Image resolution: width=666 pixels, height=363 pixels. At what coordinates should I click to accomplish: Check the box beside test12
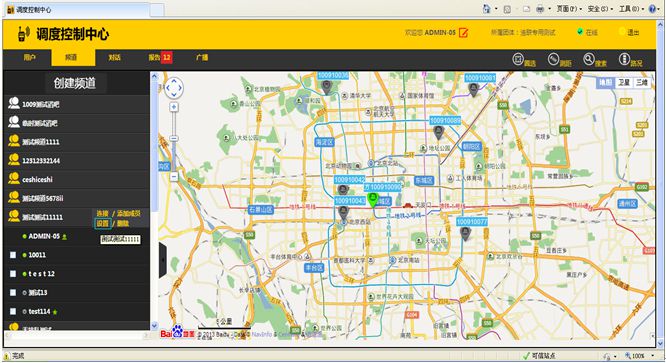[13, 274]
